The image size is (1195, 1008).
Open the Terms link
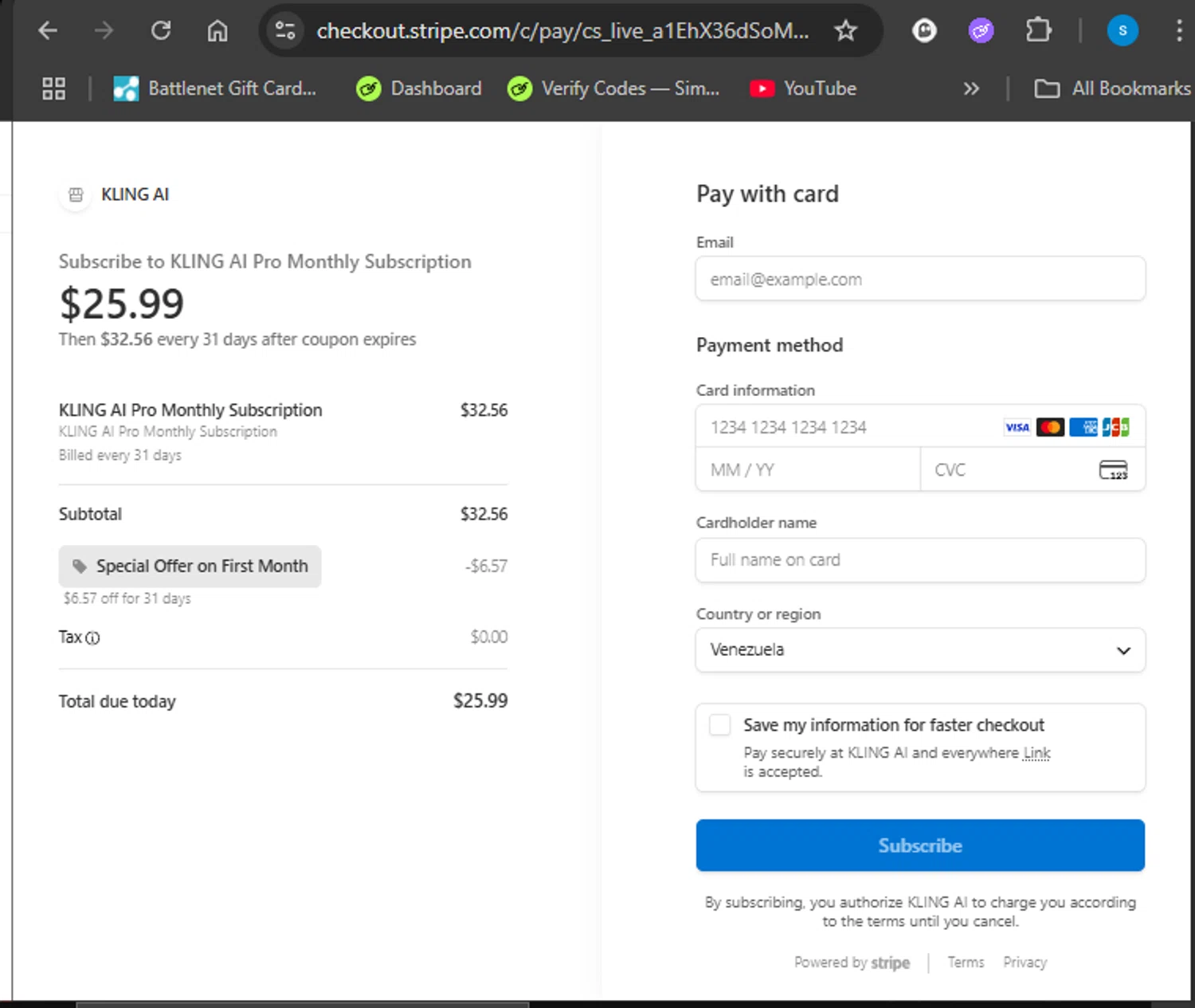click(966, 963)
